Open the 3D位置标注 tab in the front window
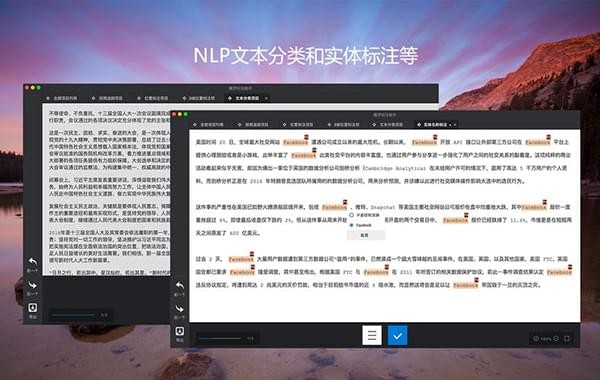Viewport: 600px width, 380px height. pos(343,125)
